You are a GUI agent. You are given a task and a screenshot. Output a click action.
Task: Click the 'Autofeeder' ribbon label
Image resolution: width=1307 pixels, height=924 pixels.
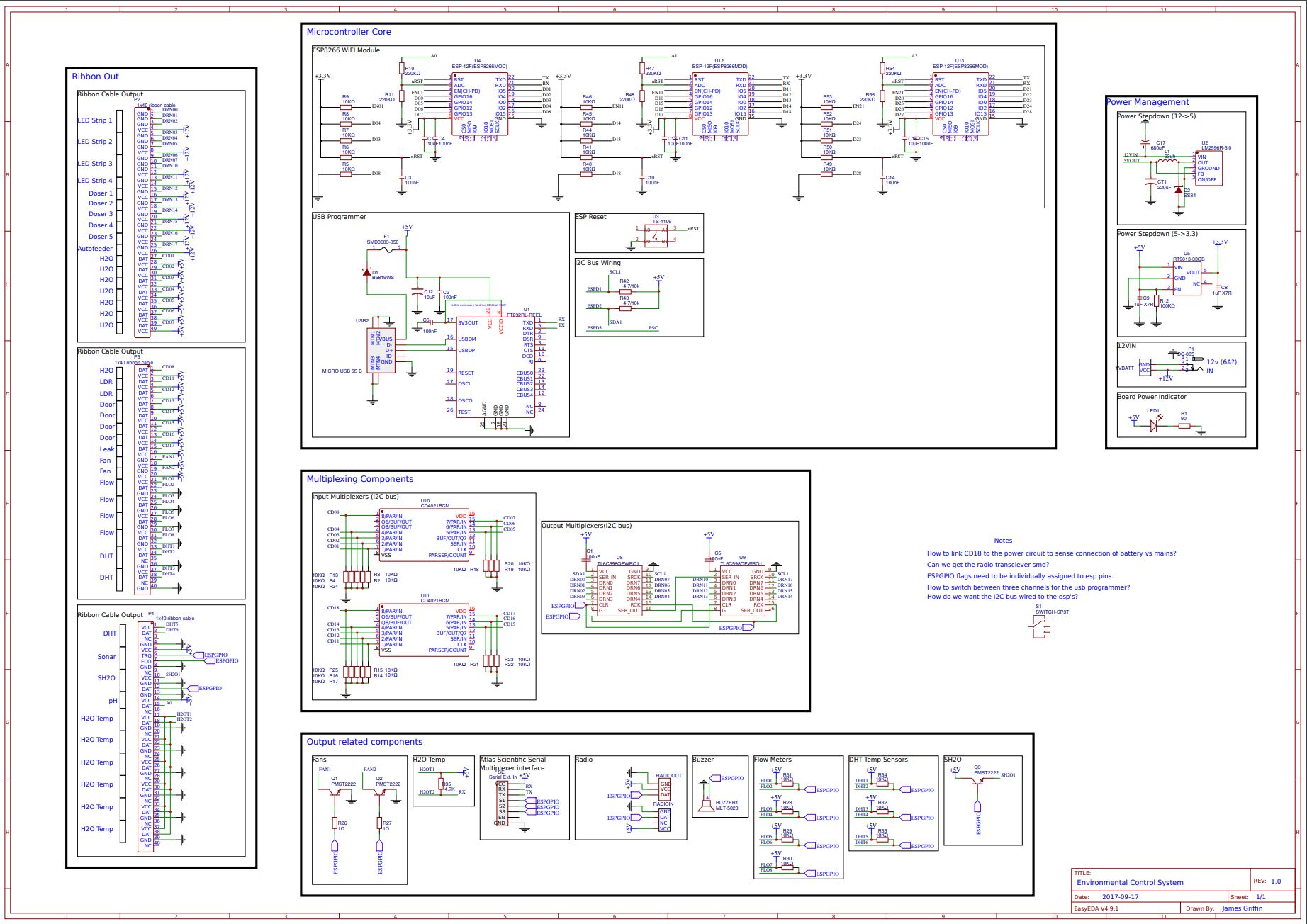pyautogui.click(x=95, y=249)
